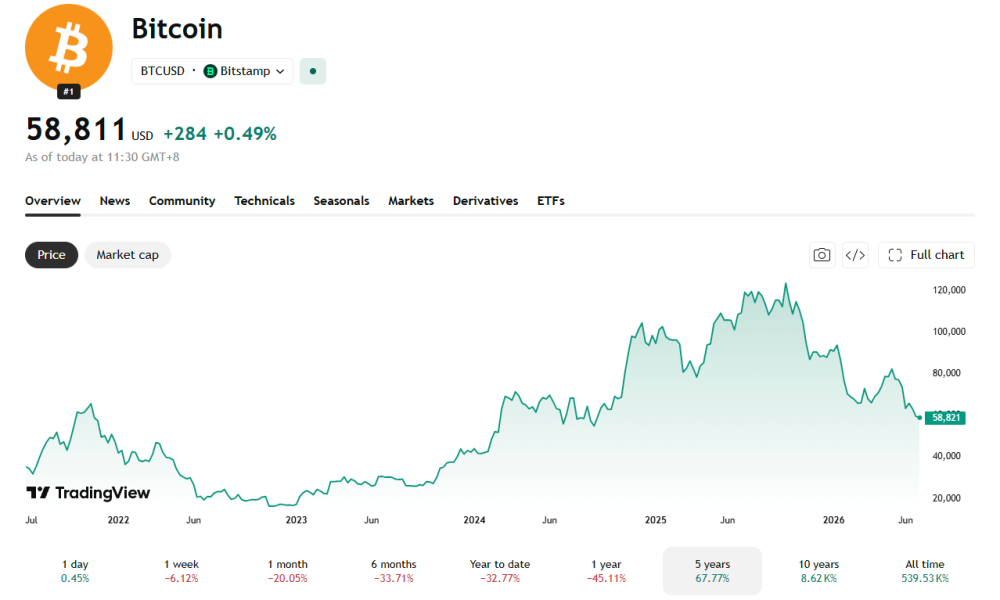Open the BTCUSD Bitstamp exchange dropdown

[x=212, y=71]
